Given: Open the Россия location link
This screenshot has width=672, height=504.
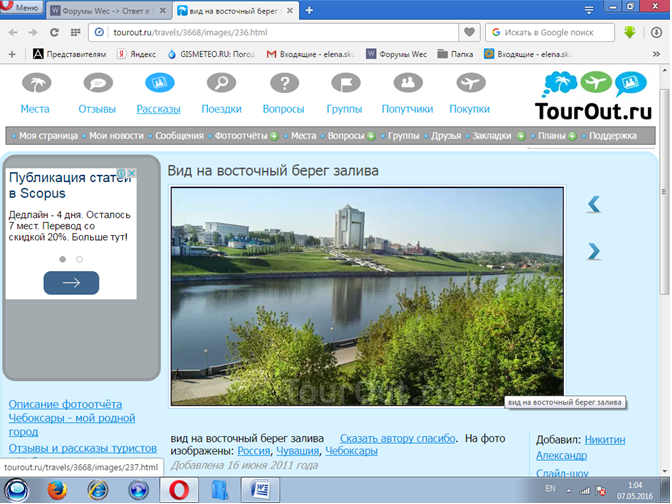Looking at the screenshot, I should (254, 451).
